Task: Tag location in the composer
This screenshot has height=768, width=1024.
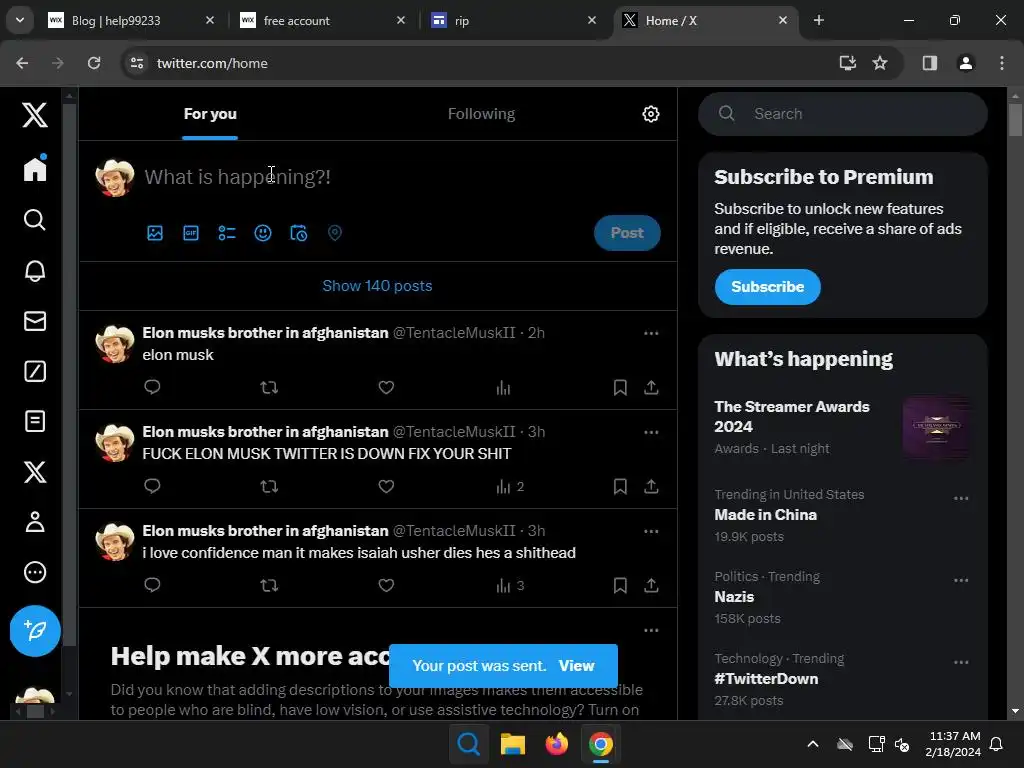Action: tap(334, 233)
